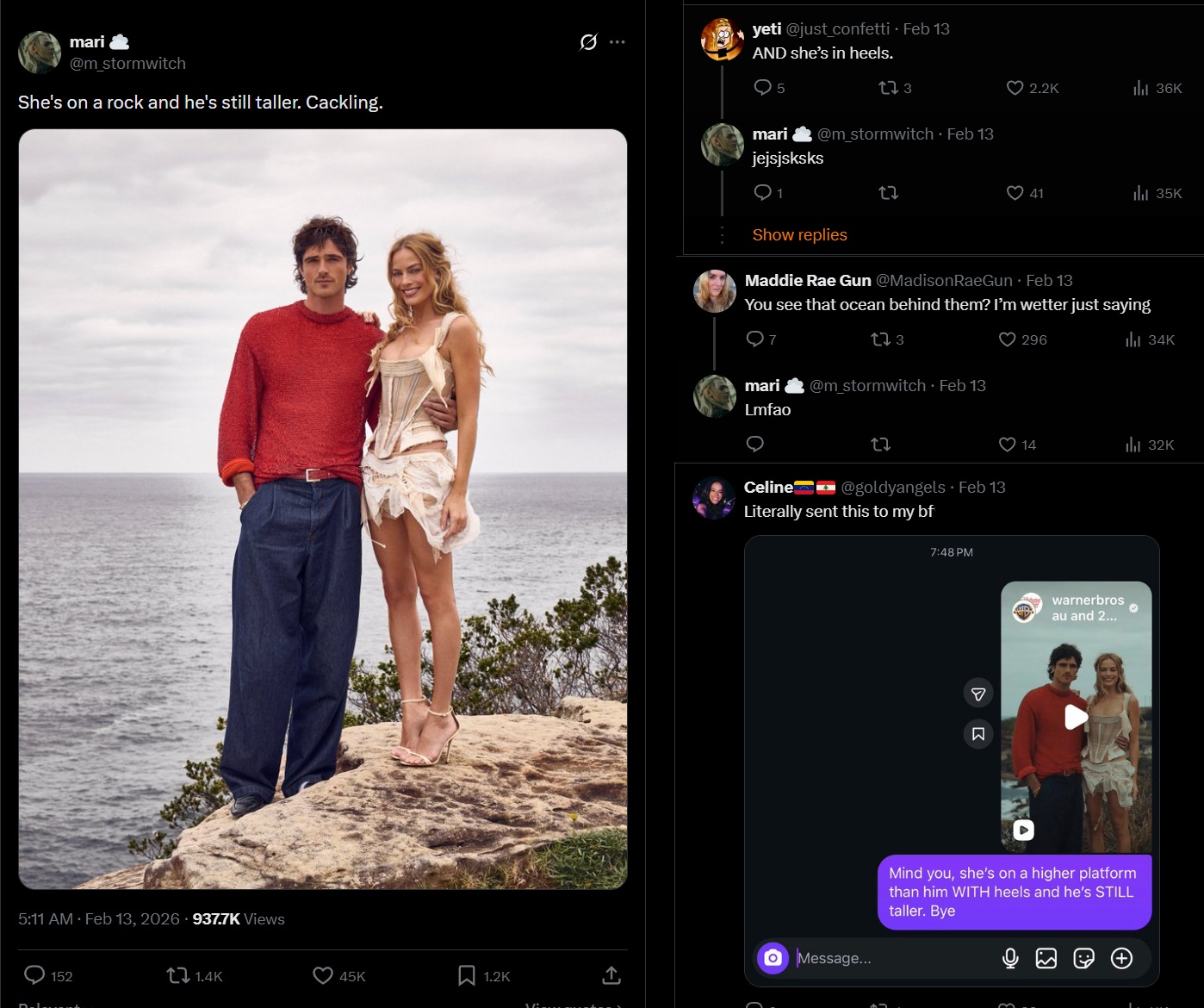
Task: Click the save bookmark icon beside the reel
Action: click(978, 734)
